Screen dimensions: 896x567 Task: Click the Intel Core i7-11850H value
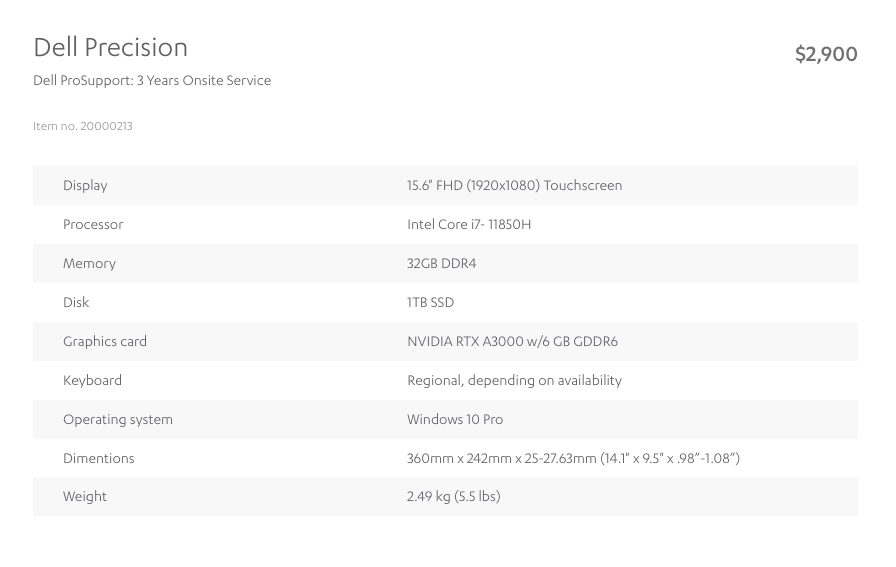tap(469, 224)
